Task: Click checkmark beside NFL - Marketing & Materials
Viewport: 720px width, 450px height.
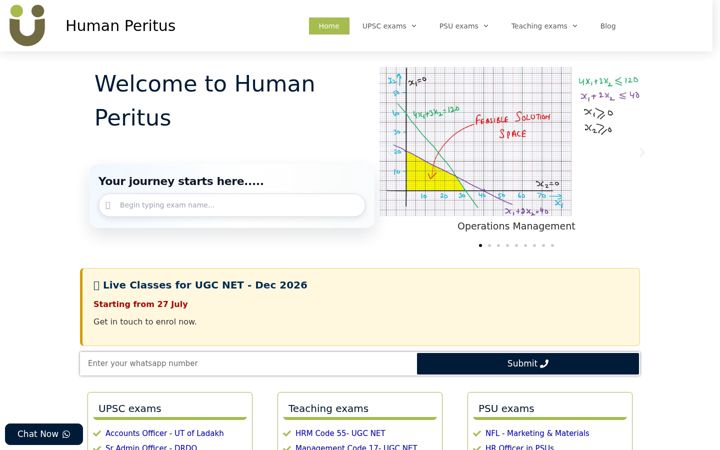Action: pyautogui.click(x=477, y=433)
